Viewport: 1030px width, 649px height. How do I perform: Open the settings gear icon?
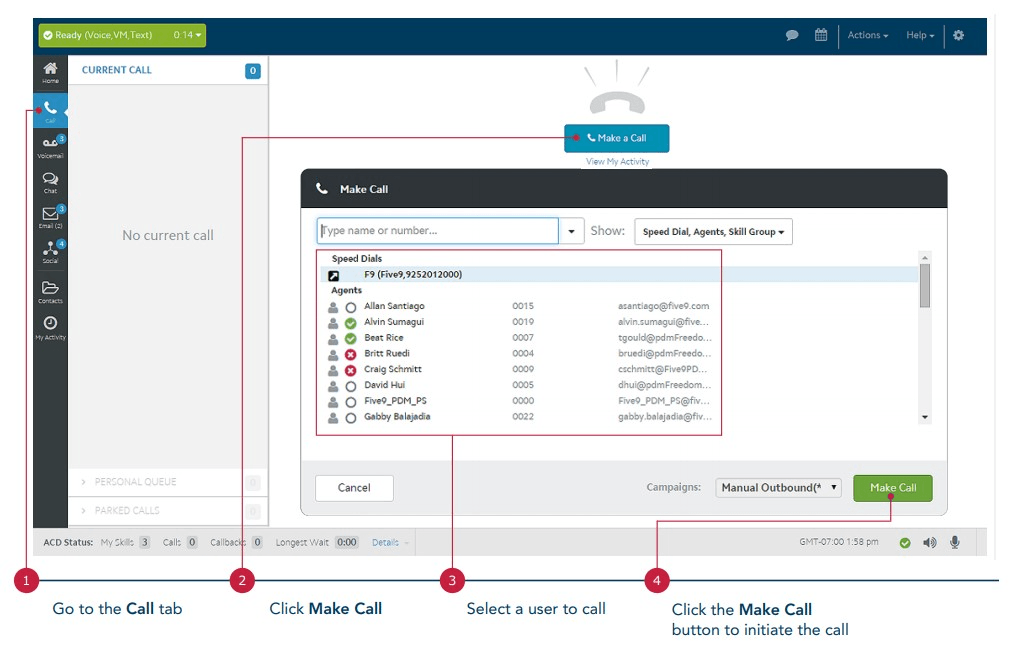pyautogui.click(x=959, y=35)
